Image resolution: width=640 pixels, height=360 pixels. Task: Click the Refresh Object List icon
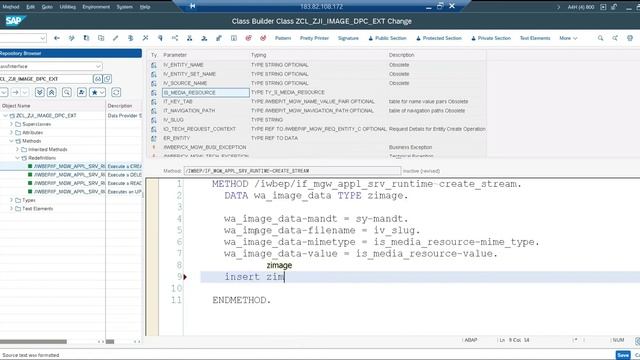[116, 92]
